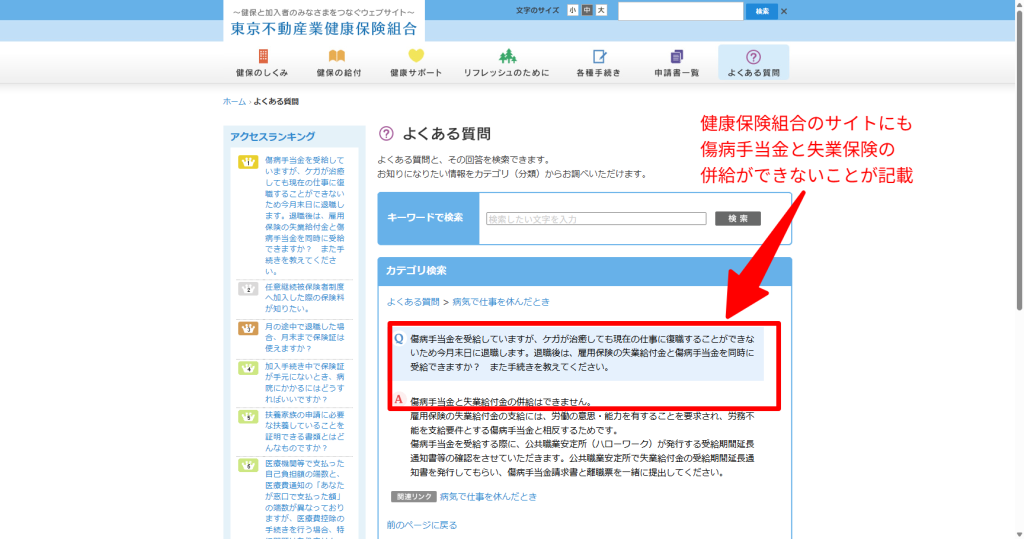Click the rank 1 crown icon
Viewport: 1024px width, 539px height.
(248, 161)
